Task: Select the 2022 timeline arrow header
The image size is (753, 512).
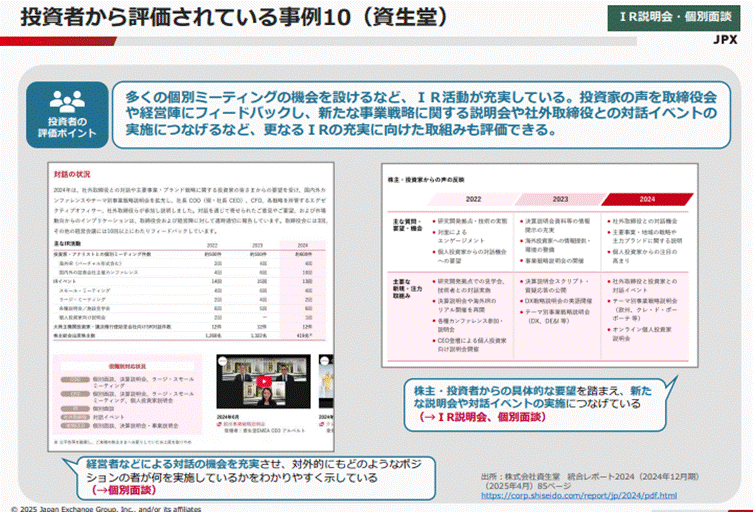Action: tap(472, 198)
